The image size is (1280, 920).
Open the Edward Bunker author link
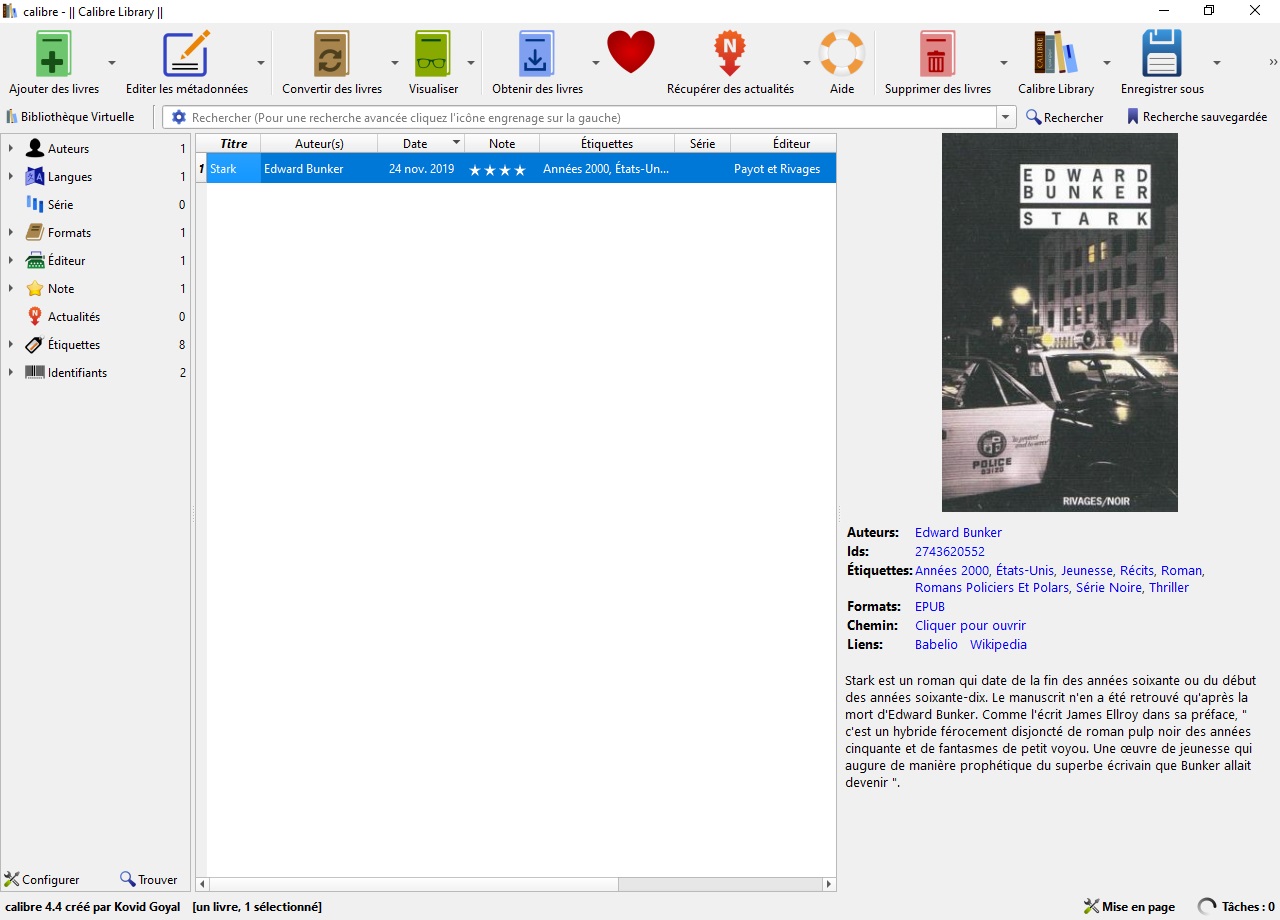pyautogui.click(x=958, y=533)
